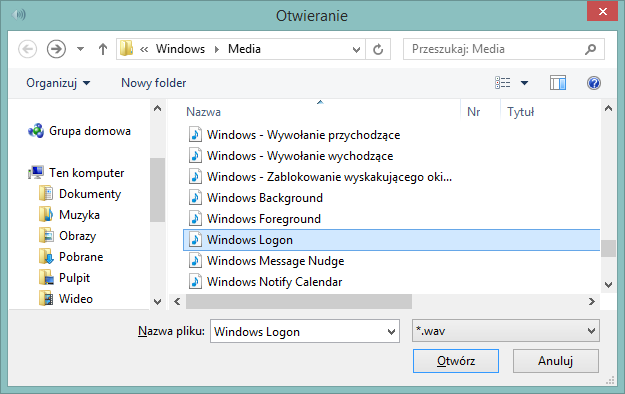Click the Grupa domowa icon
Image resolution: width=625 pixels, height=394 pixels.
(x=36, y=131)
